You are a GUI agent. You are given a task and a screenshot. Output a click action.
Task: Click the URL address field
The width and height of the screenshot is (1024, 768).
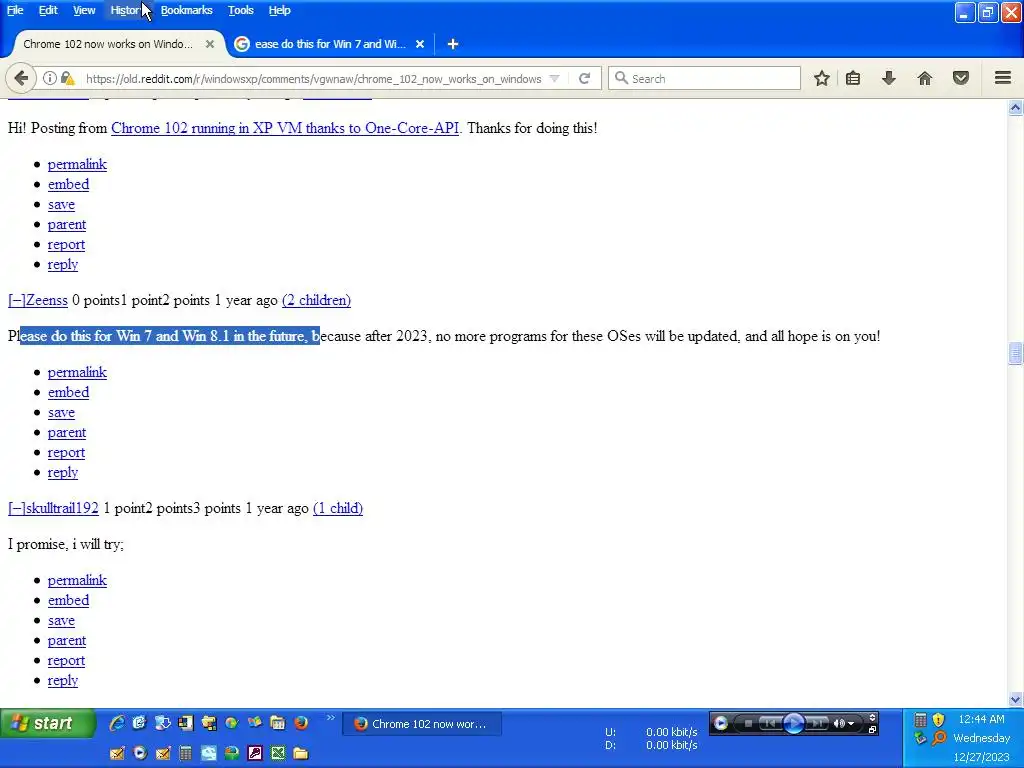tap(313, 78)
